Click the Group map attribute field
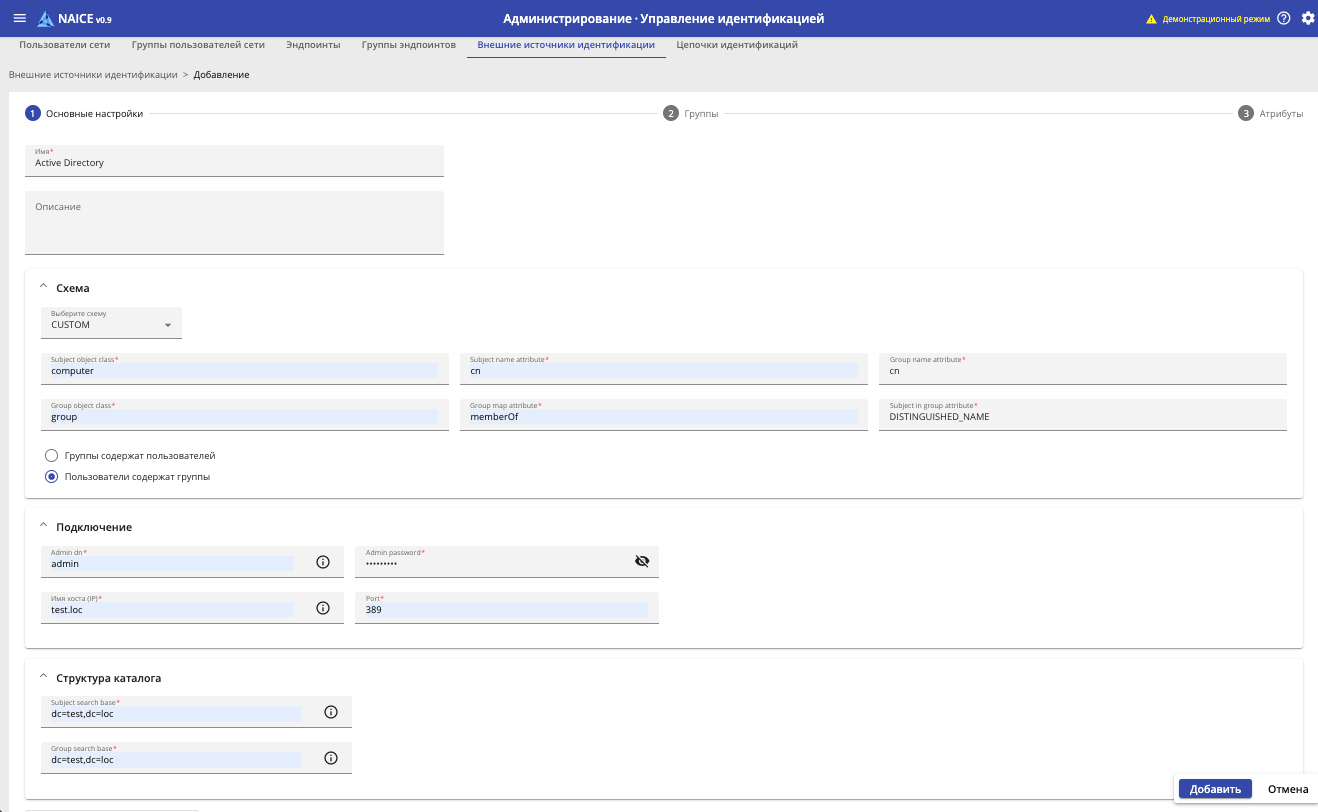The height and width of the screenshot is (812, 1318). [x=664, y=414]
